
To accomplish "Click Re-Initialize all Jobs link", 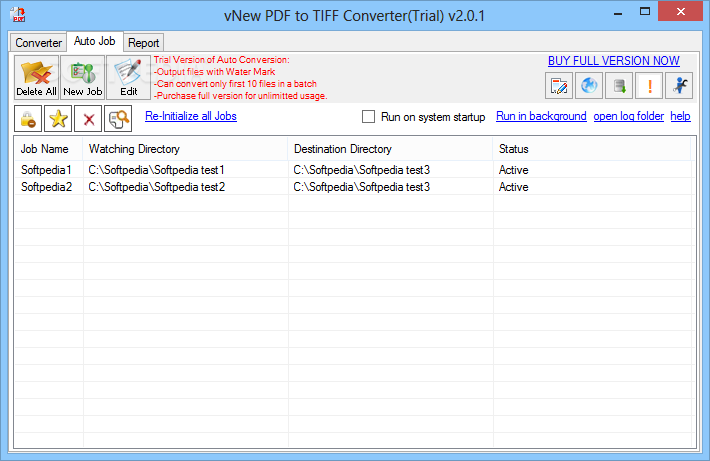I will 191,116.
